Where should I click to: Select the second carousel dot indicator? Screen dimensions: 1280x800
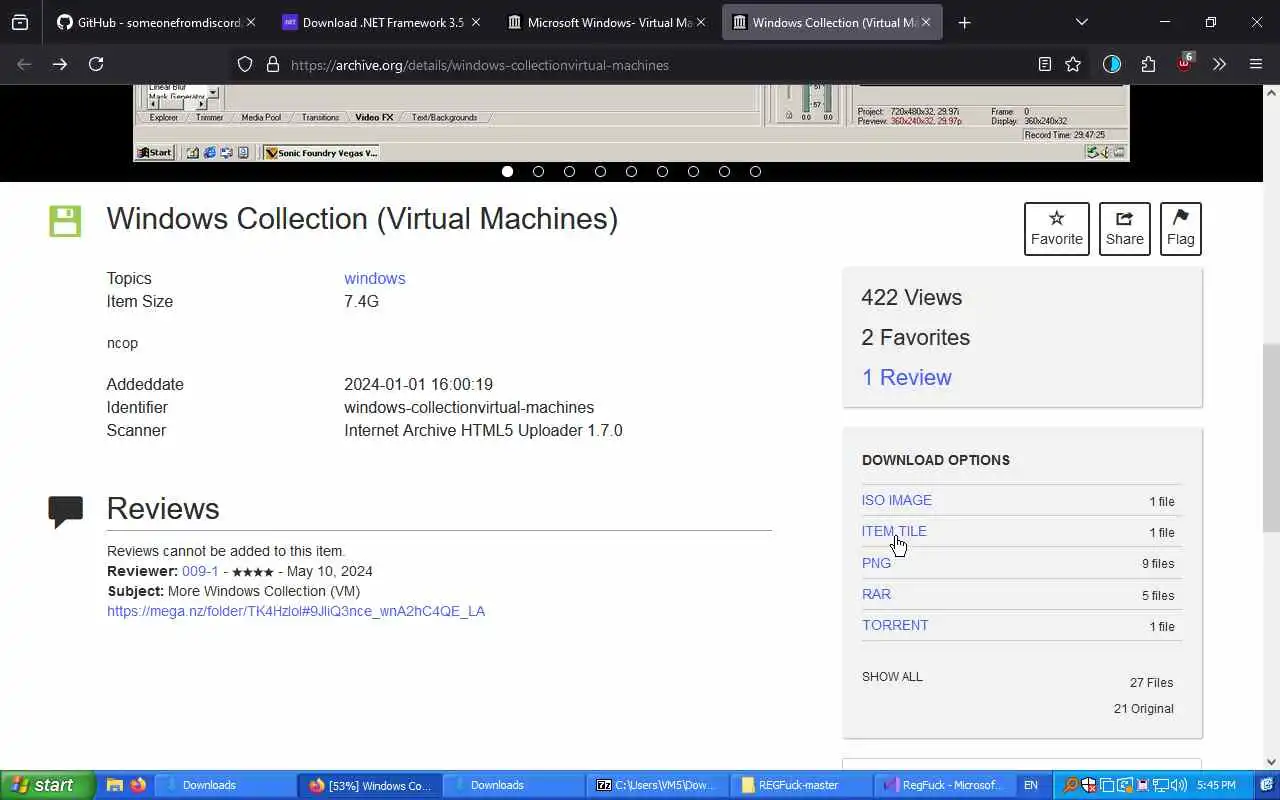point(538,171)
